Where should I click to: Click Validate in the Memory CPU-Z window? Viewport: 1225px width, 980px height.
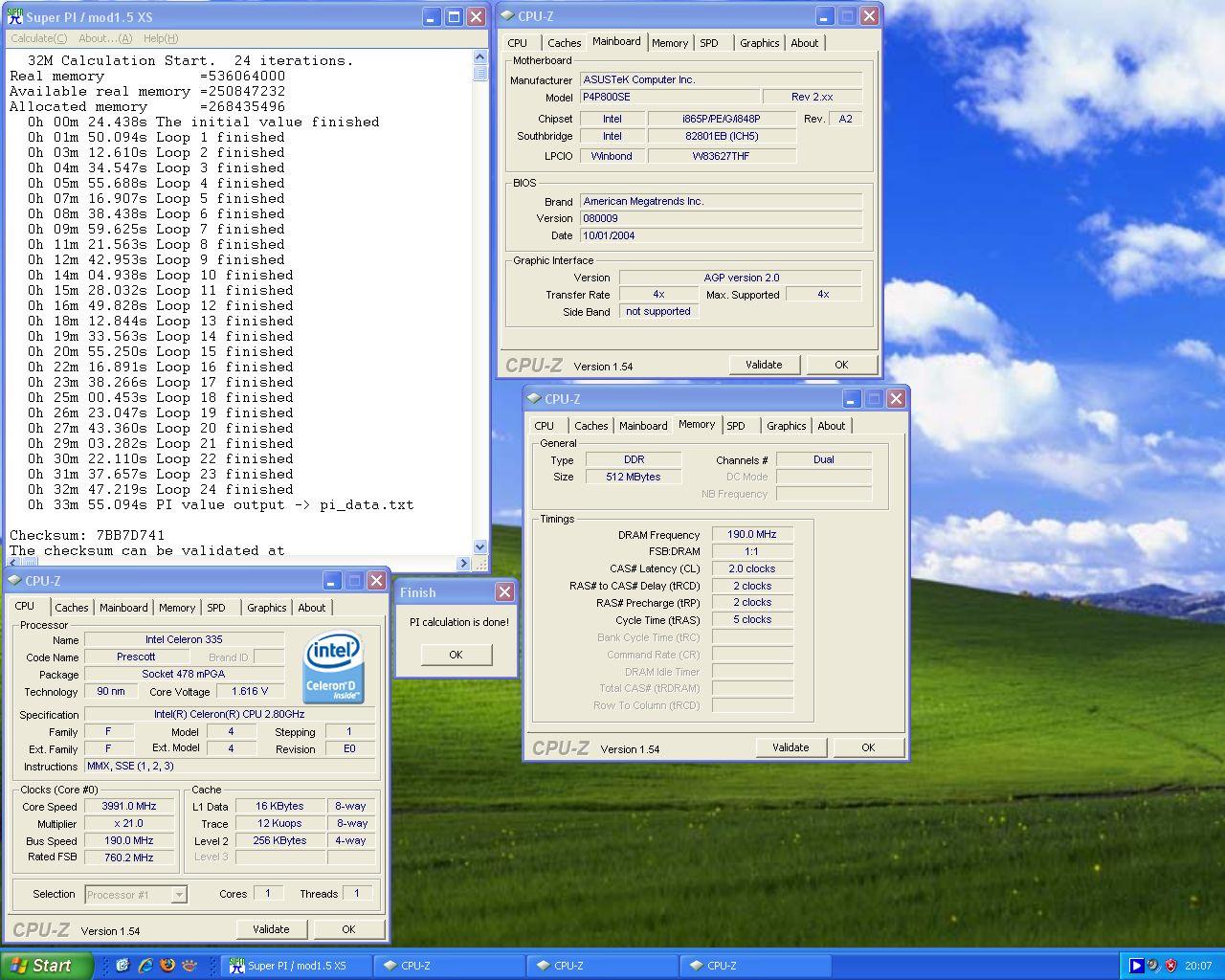[791, 747]
